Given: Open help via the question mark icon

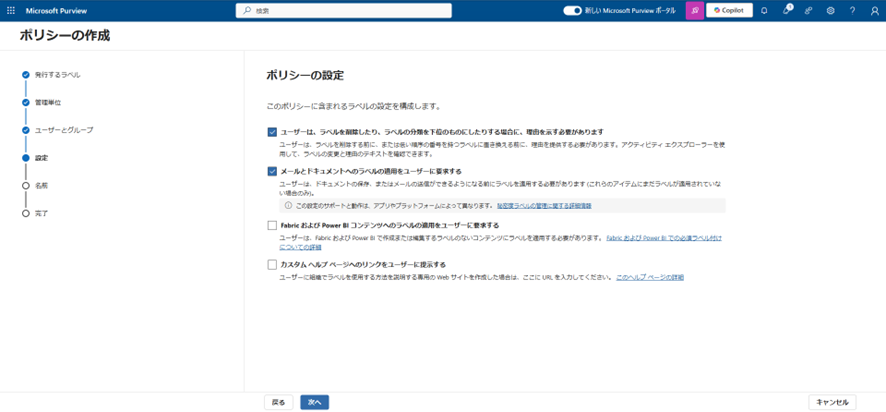Looking at the screenshot, I should (852, 10).
